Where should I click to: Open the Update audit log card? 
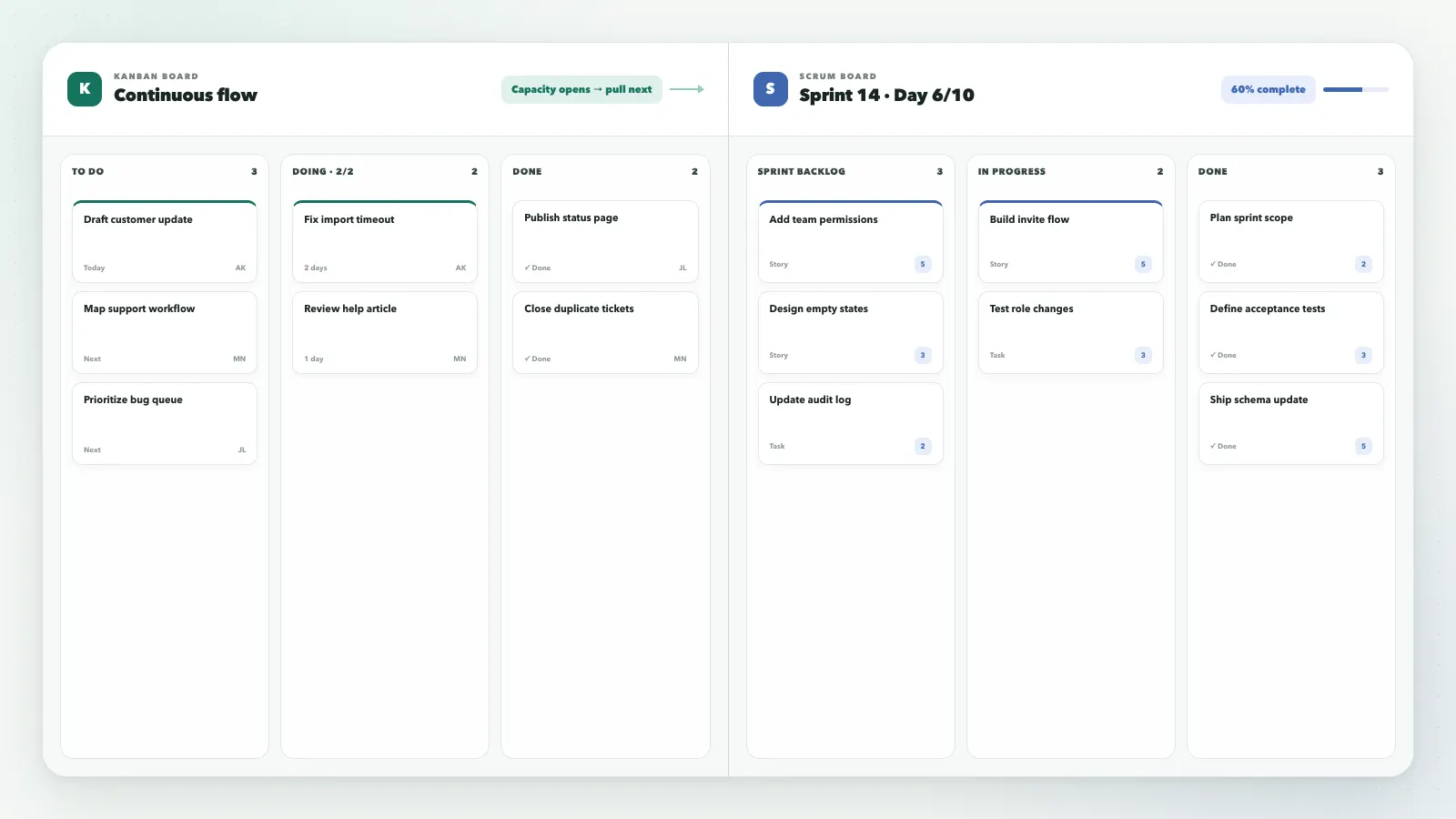pos(851,423)
